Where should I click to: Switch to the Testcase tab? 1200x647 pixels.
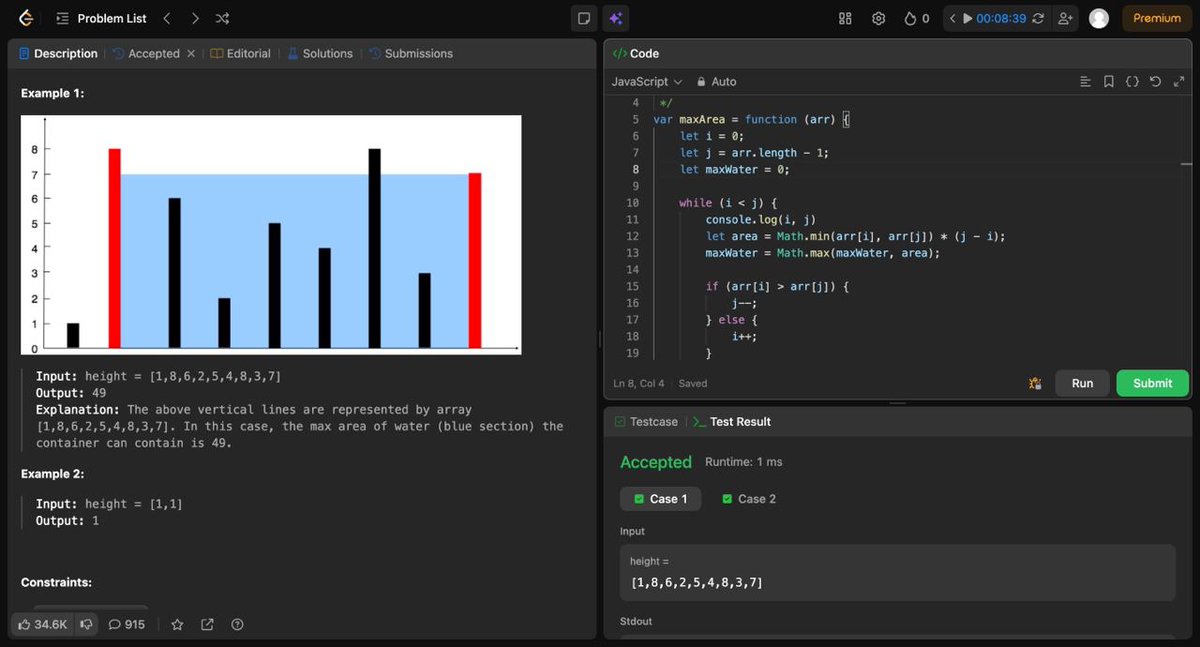coord(646,422)
